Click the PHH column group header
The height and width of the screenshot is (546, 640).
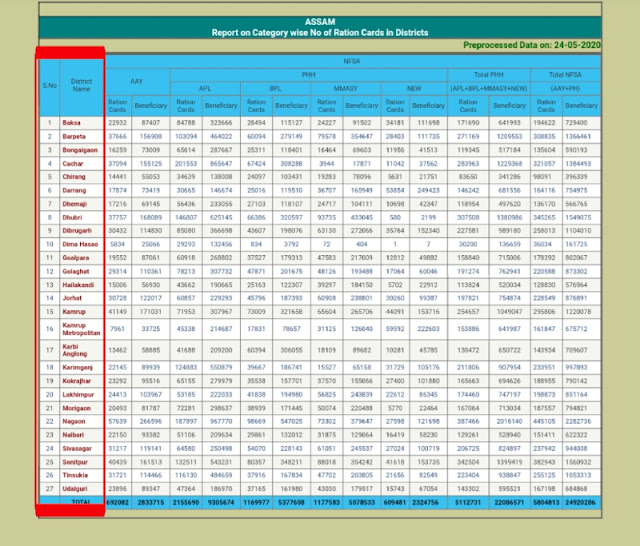(309, 75)
